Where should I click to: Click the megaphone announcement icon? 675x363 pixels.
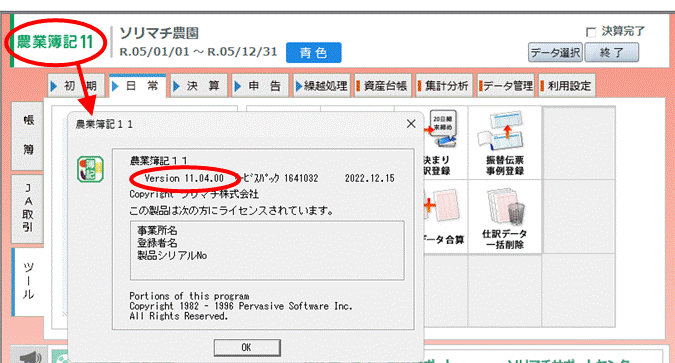click(x=30, y=357)
